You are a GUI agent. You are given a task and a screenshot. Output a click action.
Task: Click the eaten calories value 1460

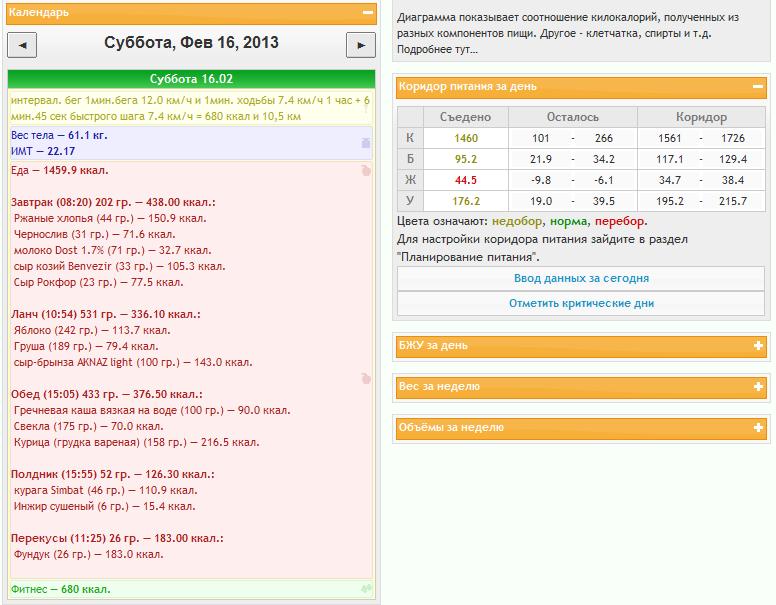[x=466, y=138]
